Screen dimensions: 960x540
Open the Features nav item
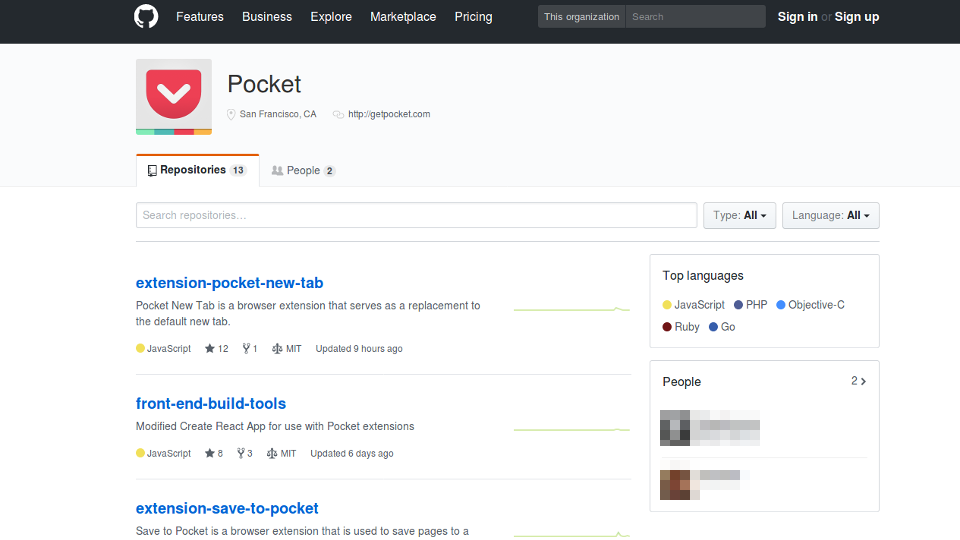click(x=200, y=17)
